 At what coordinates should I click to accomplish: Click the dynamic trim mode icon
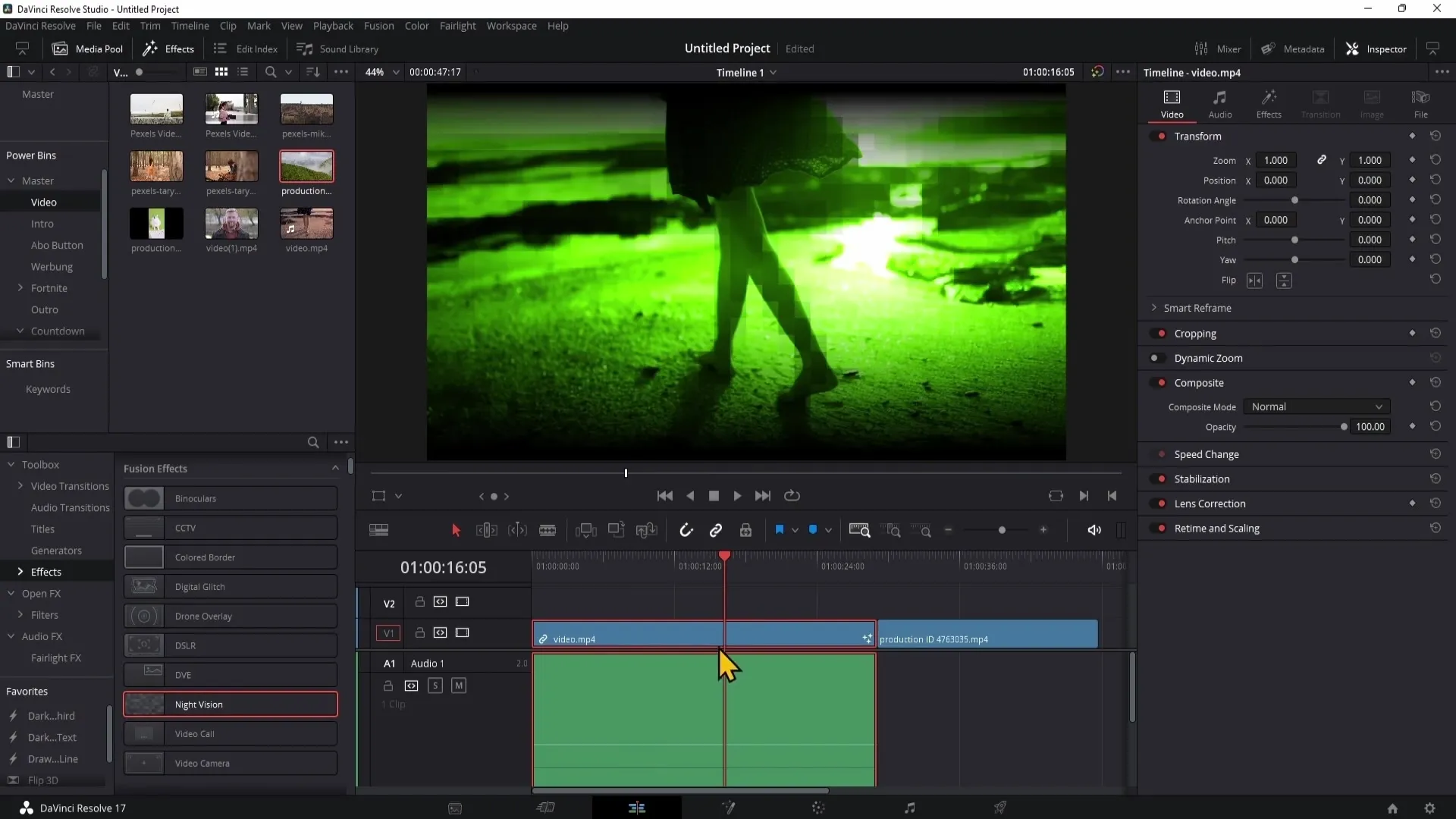(x=517, y=530)
